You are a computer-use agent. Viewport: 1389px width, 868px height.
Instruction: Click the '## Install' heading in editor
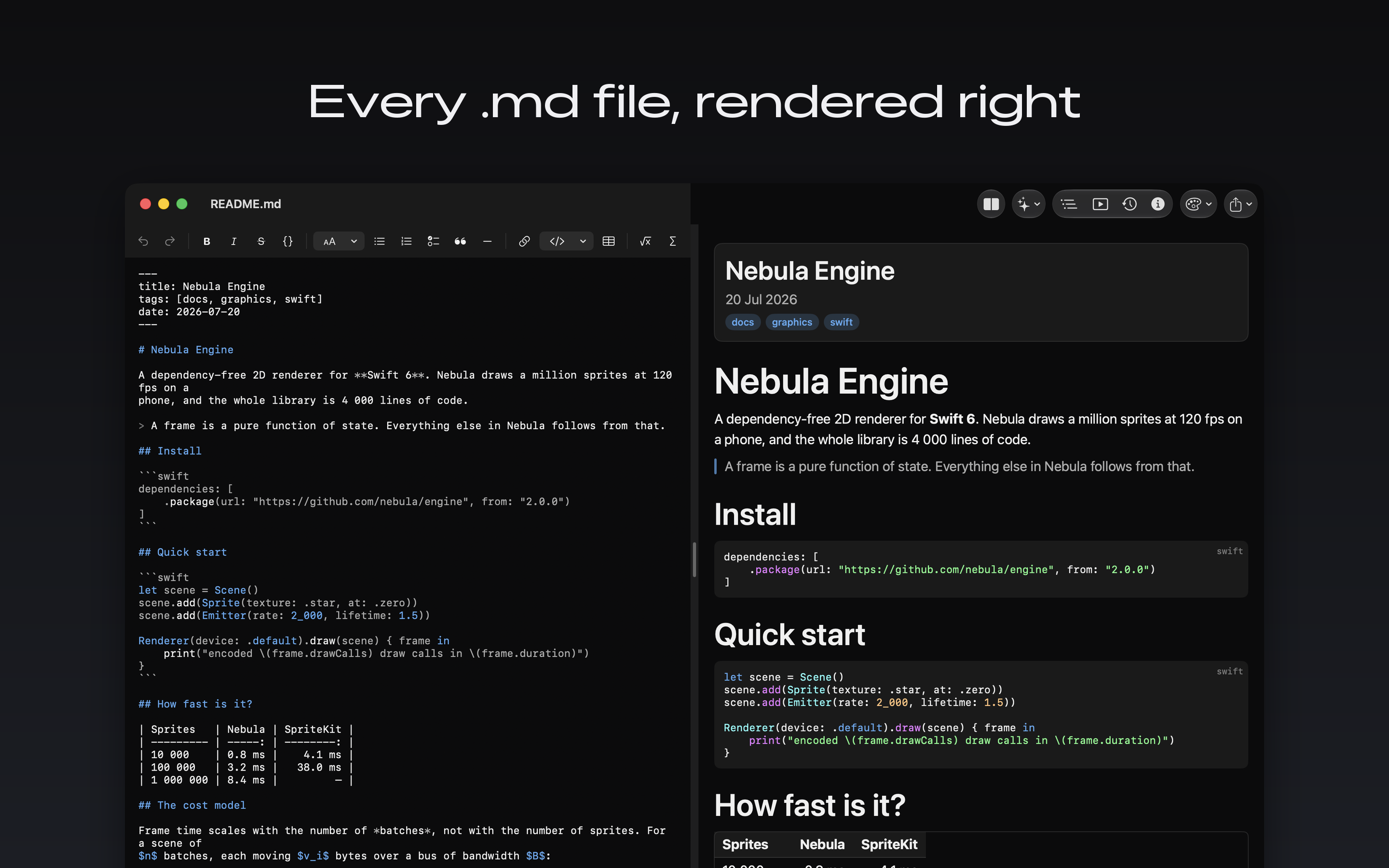[170, 451]
